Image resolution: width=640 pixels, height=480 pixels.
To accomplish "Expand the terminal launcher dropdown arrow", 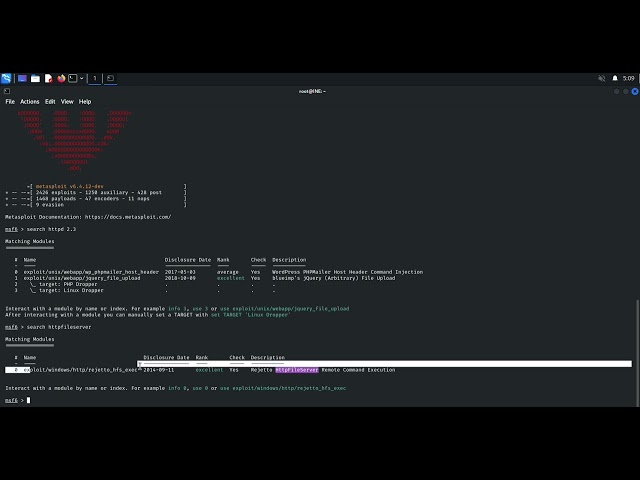I will pyautogui.click(x=82, y=78).
